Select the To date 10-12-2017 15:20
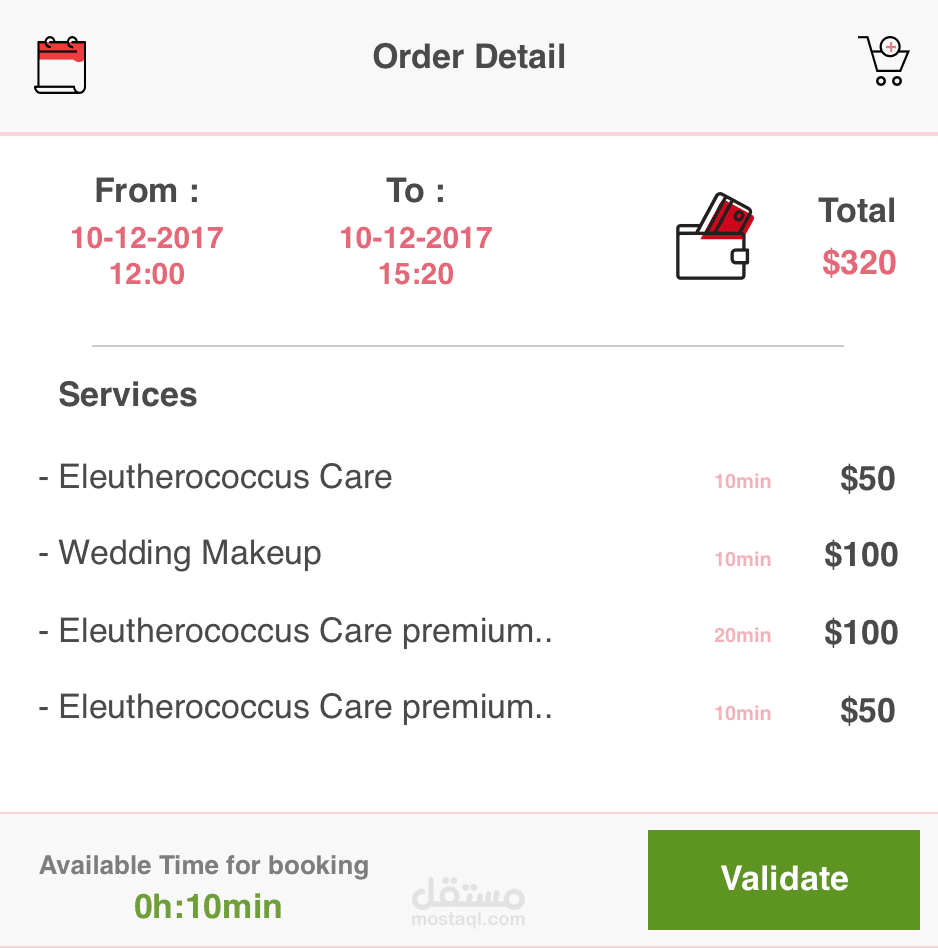938x948 pixels. pos(415,255)
